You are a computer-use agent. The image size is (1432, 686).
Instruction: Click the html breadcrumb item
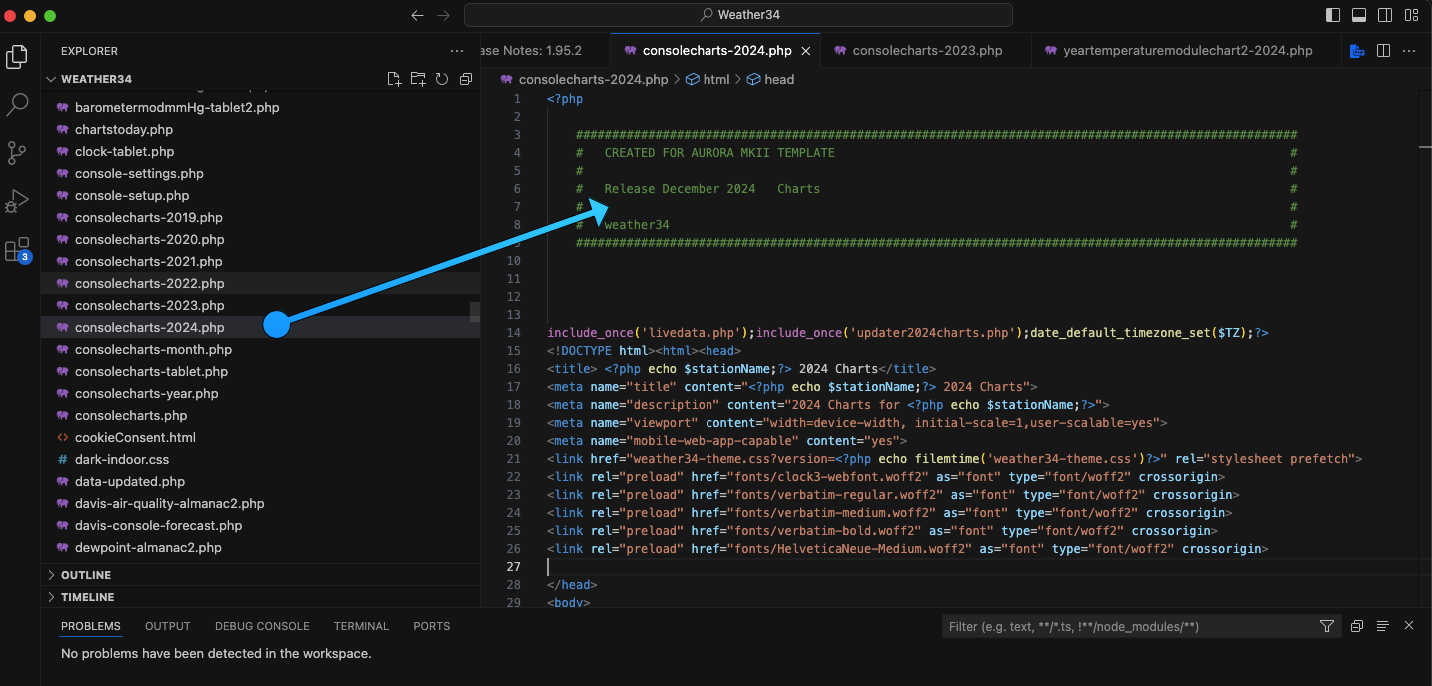pyautogui.click(x=707, y=79)
